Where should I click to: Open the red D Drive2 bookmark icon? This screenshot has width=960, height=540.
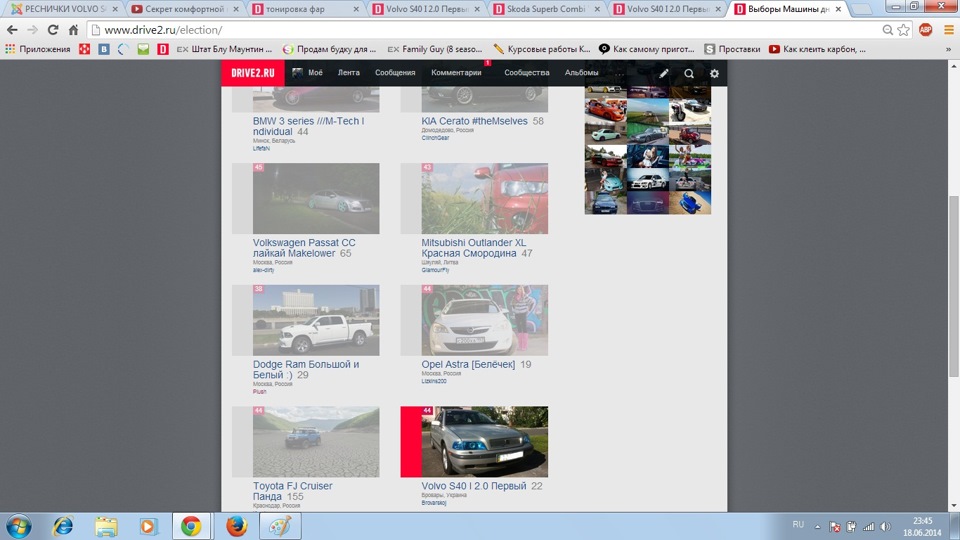(x=163, y=49)
